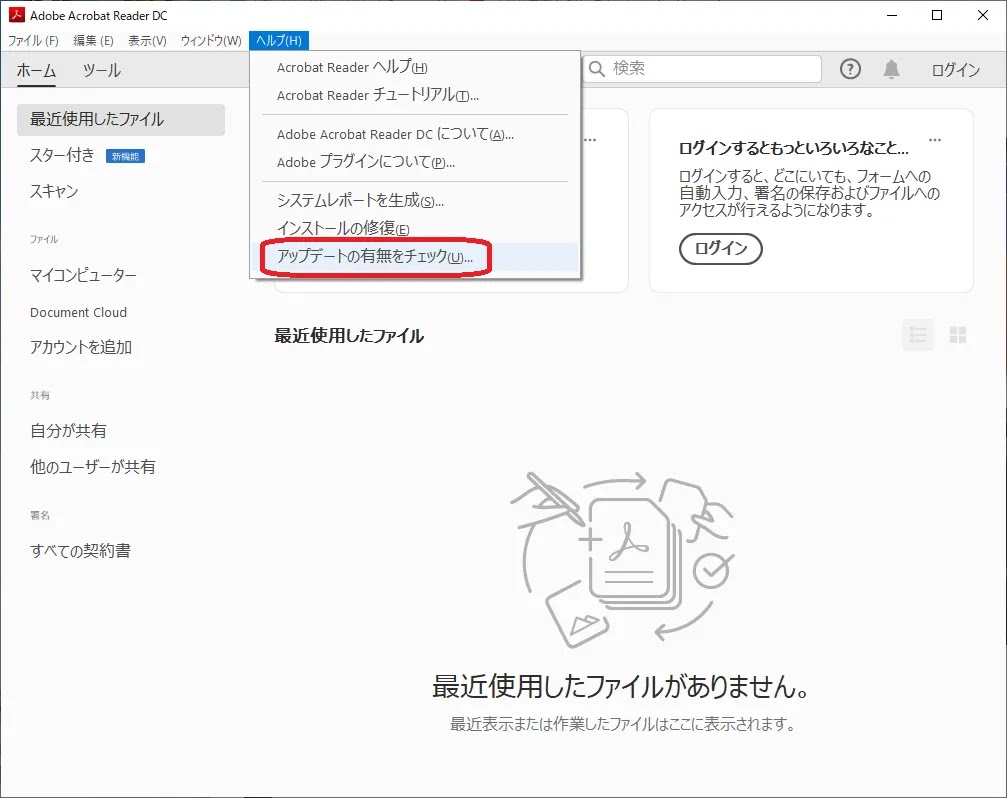This screenshot has height=798, width=1007.
Task: Select Adobe Acrobat Reader DC について
Action: pos(414,134)
